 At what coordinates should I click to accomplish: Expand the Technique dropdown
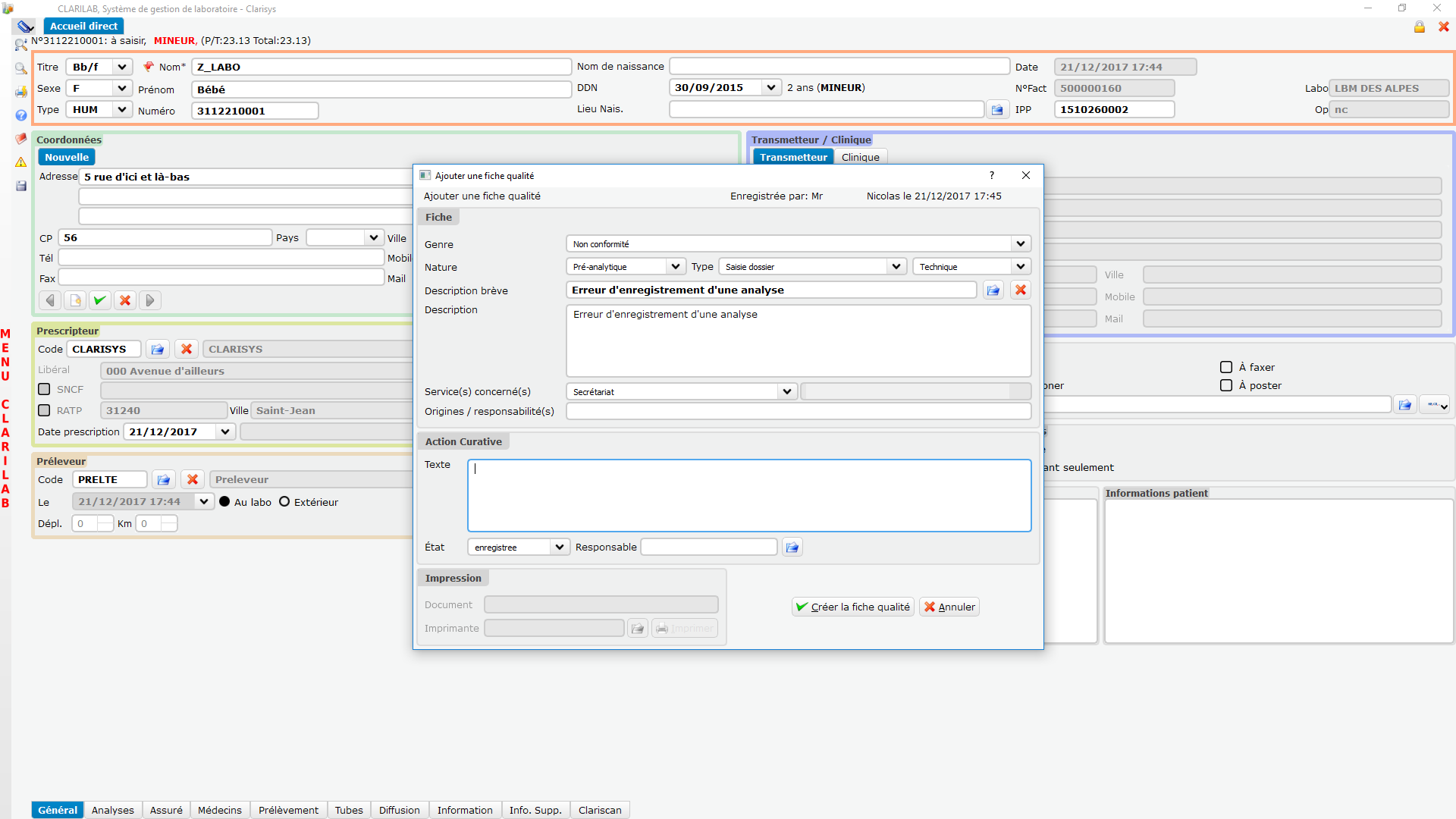(x=1021, y=267)
